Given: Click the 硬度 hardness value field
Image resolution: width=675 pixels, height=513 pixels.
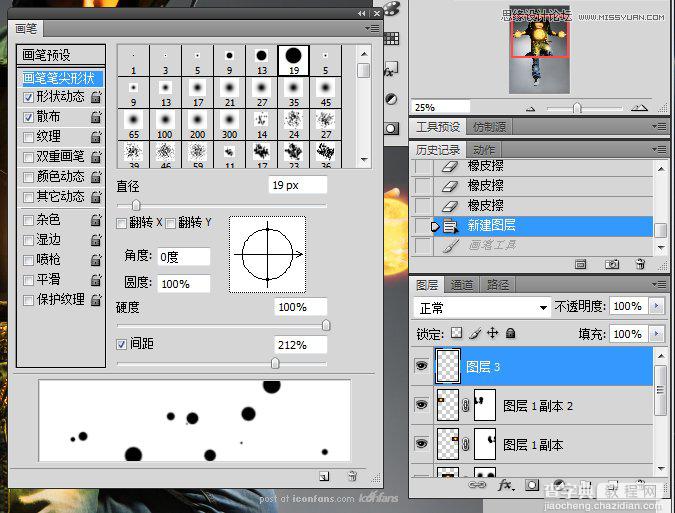Looking at the screenshot, I should tap(300, 307).
